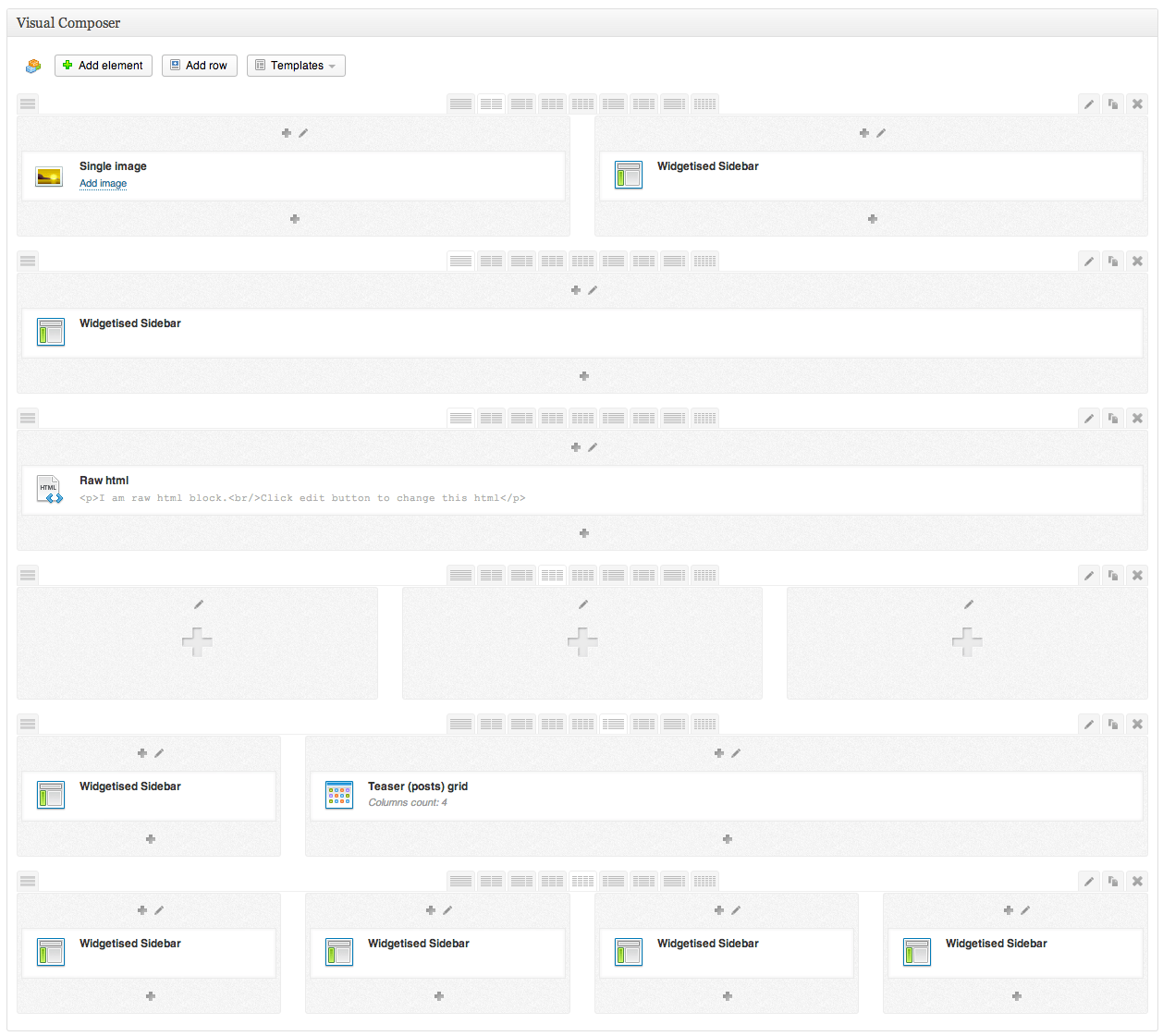The width and height of the screenshot is (1163, 1036).
Task: Open the Templates dropdown
Action: [296, 66]
